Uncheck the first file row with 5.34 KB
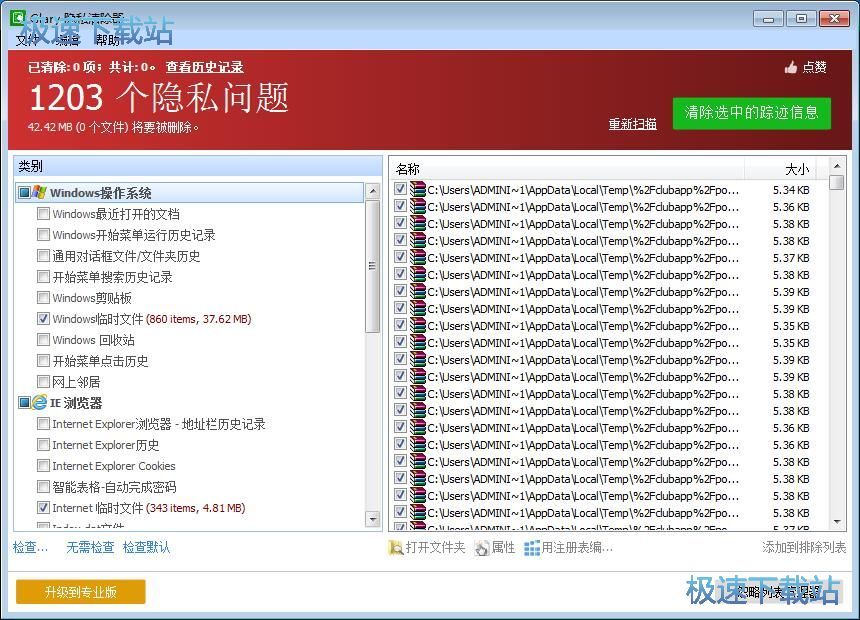The height and width of the screenshot is (620, 860). [x=400, y=189]
